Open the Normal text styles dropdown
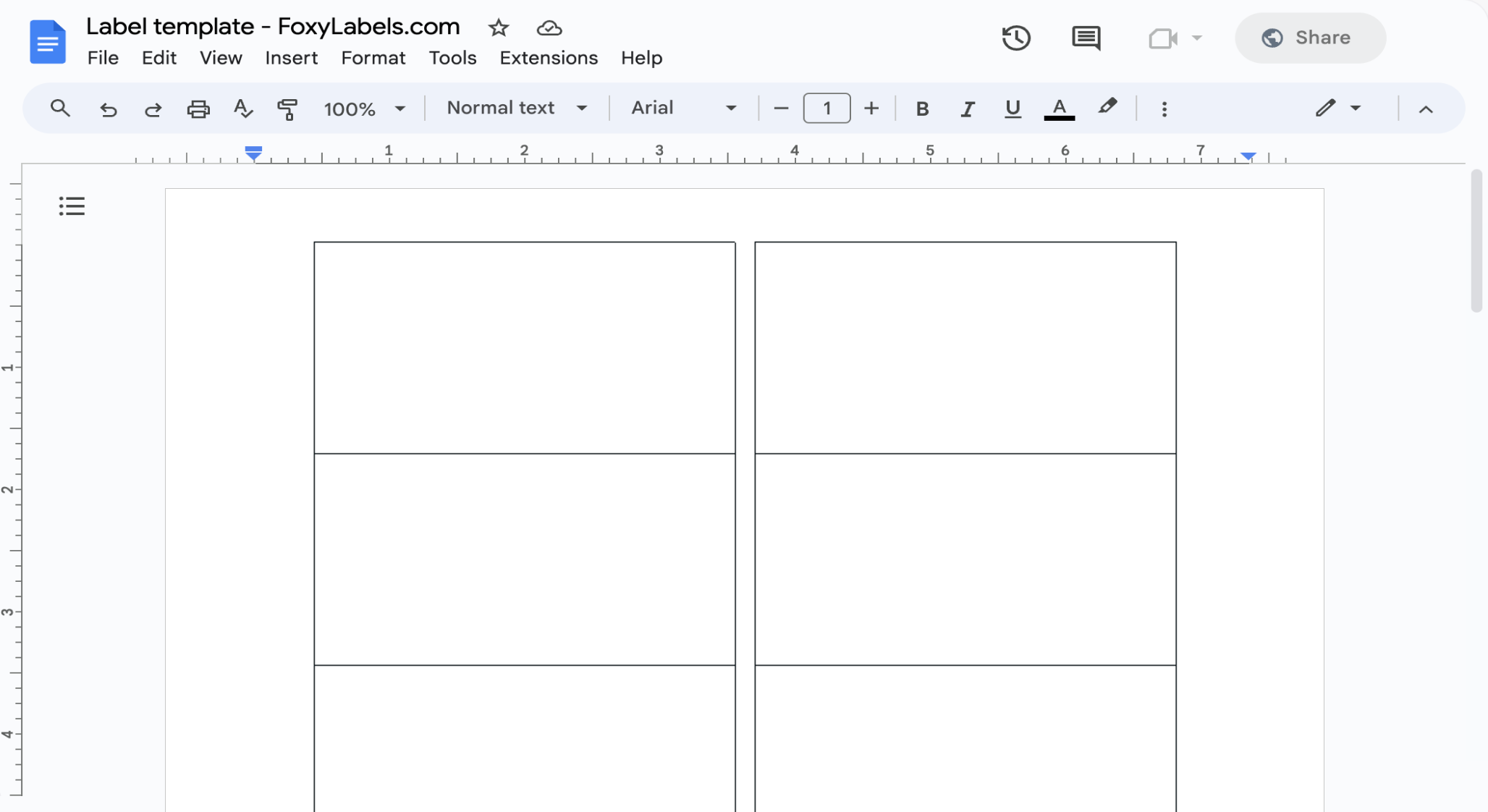This screenshot has height=812, width=1488. point(515,108)
